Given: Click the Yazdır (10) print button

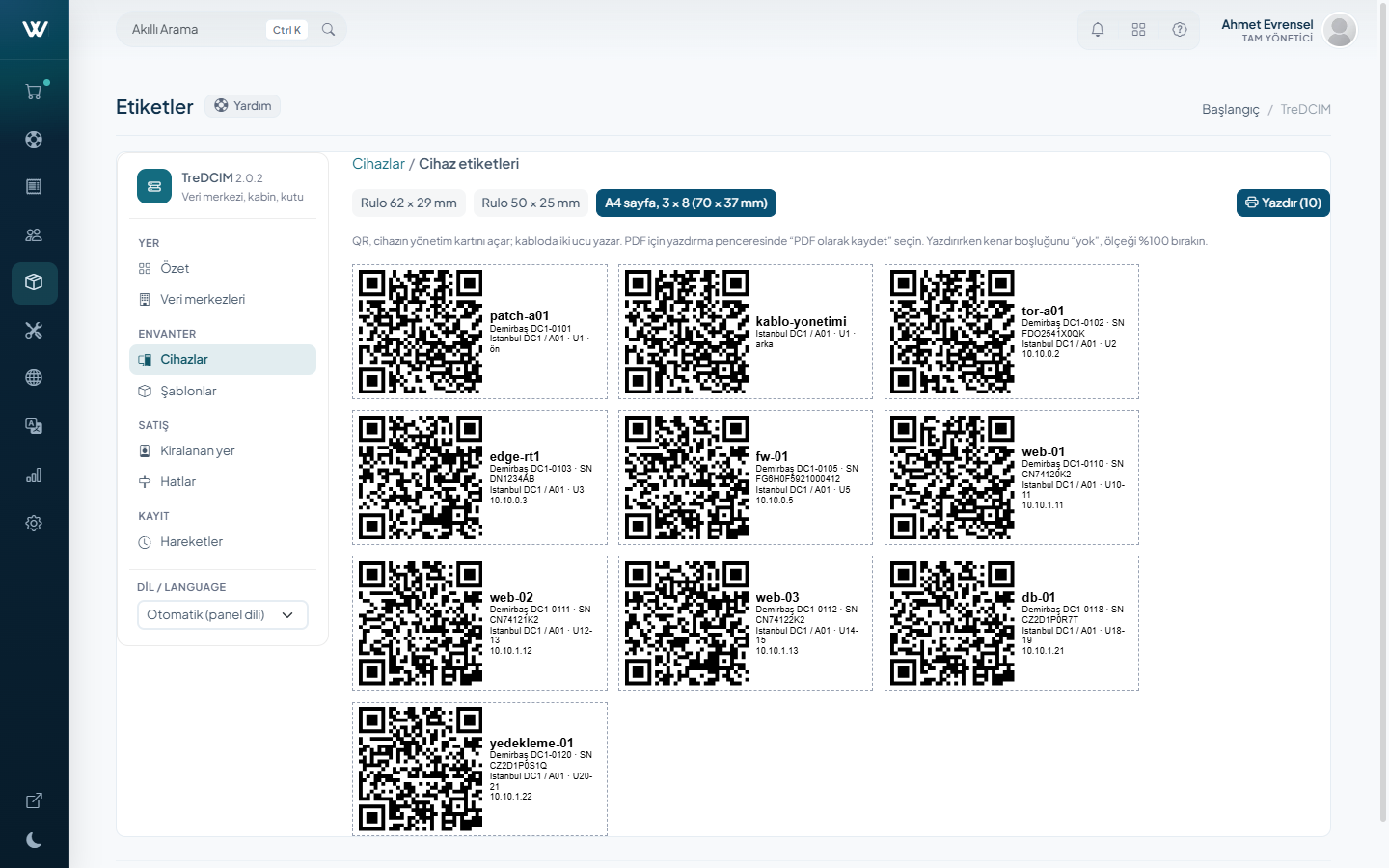Looking at the screenshot, I should 1283,203.
